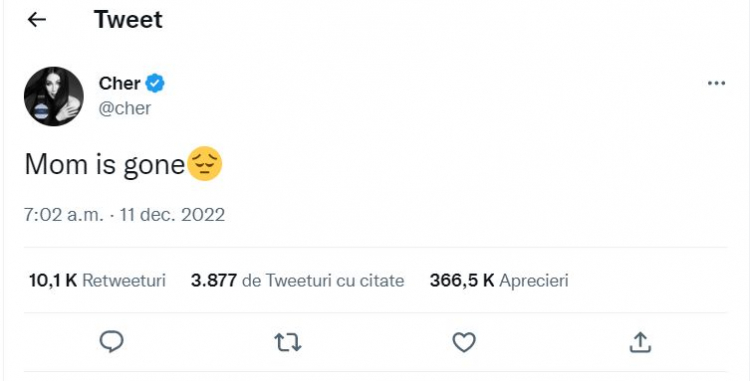Select the 'Mom is gone' tweet text
This screenshot has height=381, width=750.
coord(104,164)
